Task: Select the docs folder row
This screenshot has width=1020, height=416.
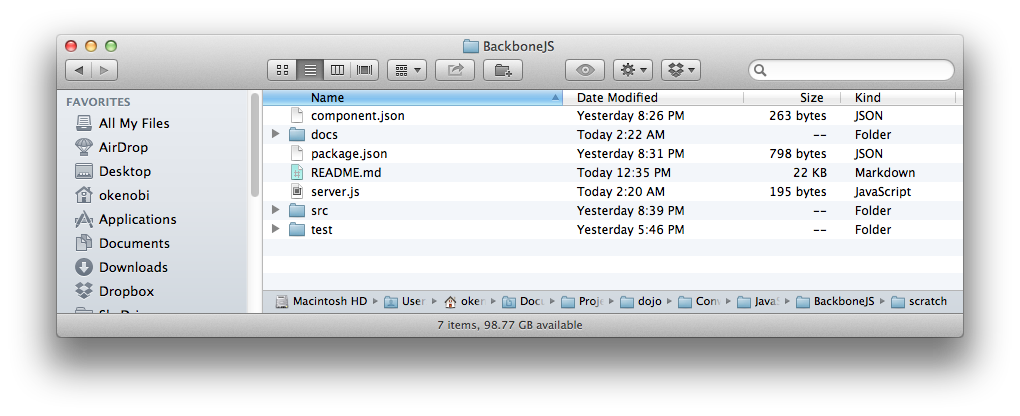Action: coord(612,135)
